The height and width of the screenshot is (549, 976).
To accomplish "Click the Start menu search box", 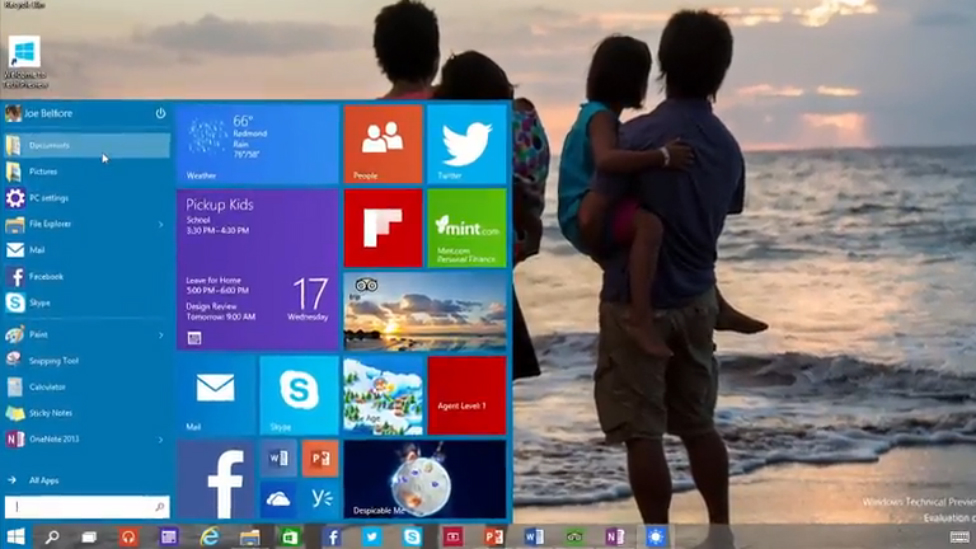I will coord(87,507).
